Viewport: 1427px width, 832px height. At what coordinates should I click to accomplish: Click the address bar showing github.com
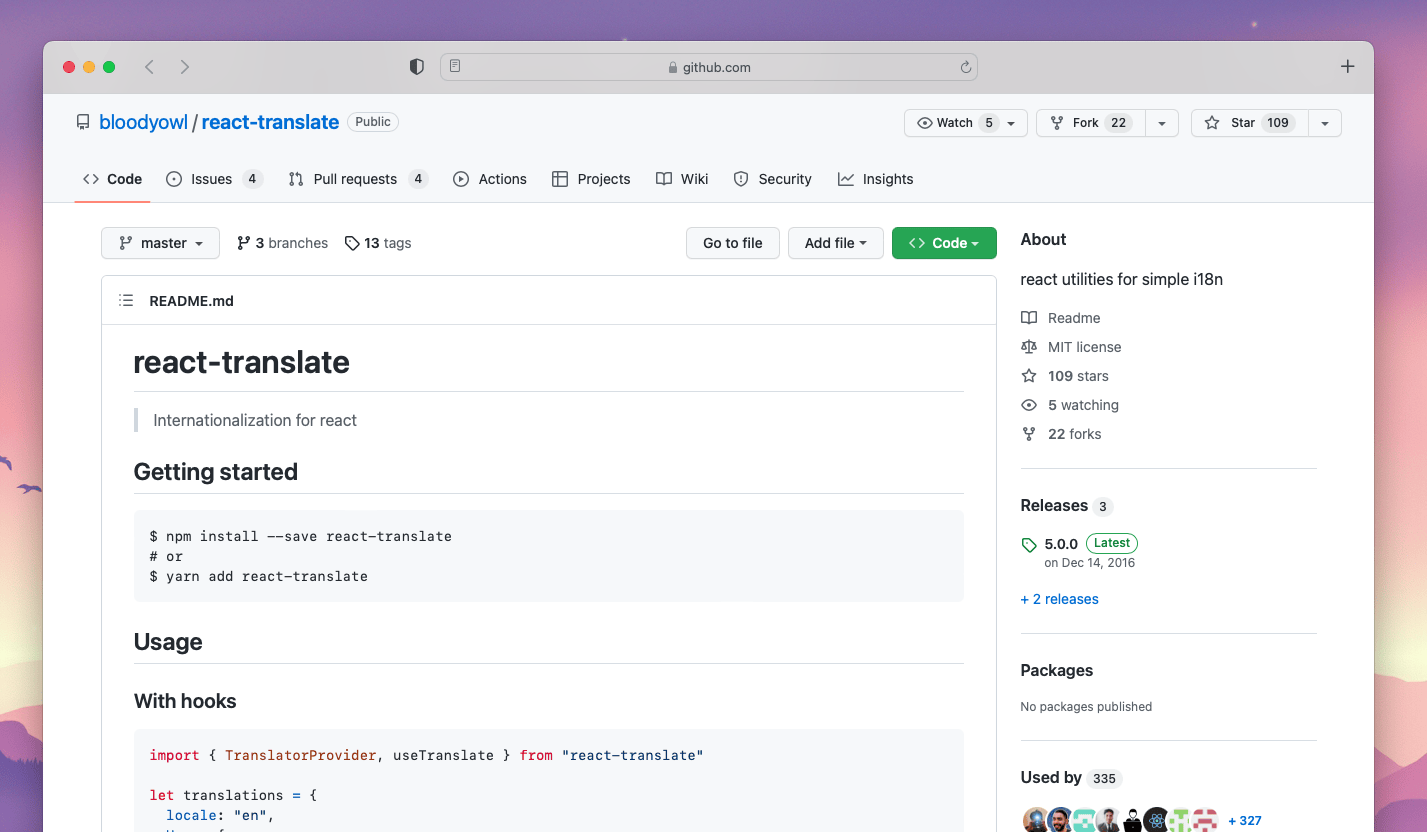click(x=709, y=67)
